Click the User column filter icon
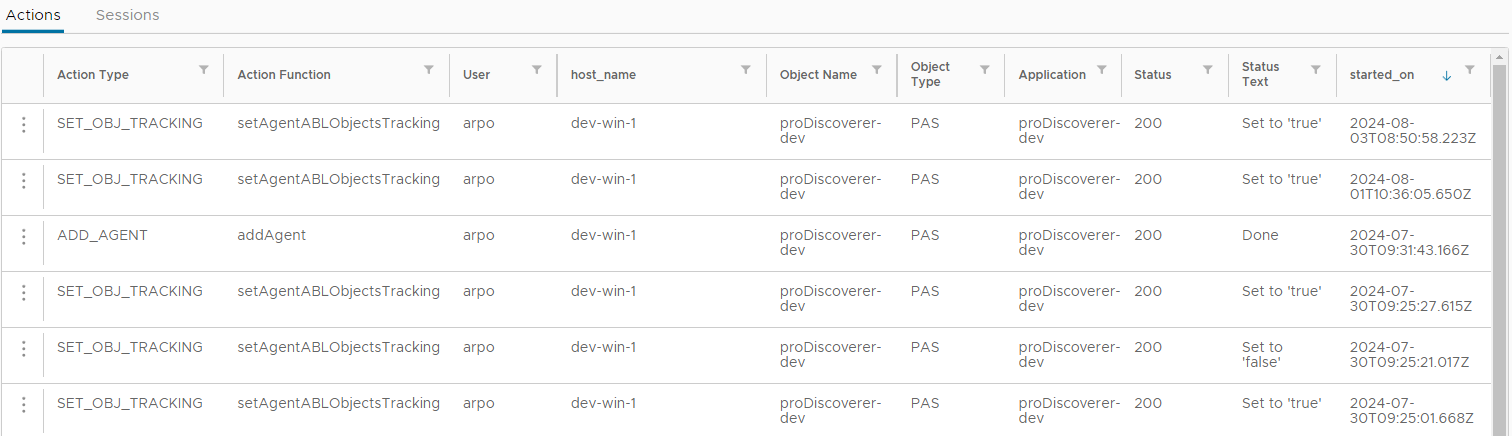Screen dimensions: 1512x436 (x=536, y=70)
